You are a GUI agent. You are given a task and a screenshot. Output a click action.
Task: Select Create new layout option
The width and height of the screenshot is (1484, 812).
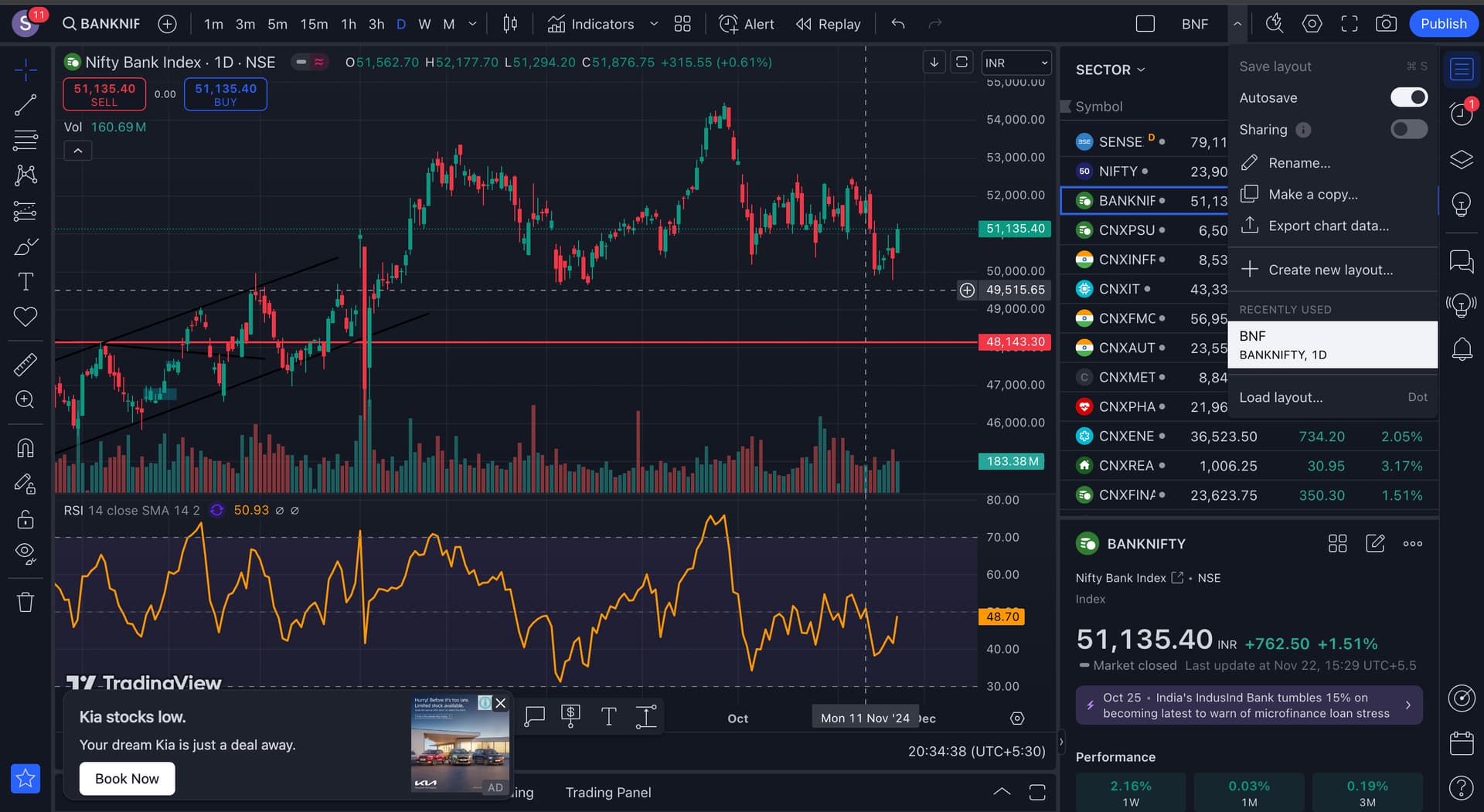click(x=1333, y=270)
